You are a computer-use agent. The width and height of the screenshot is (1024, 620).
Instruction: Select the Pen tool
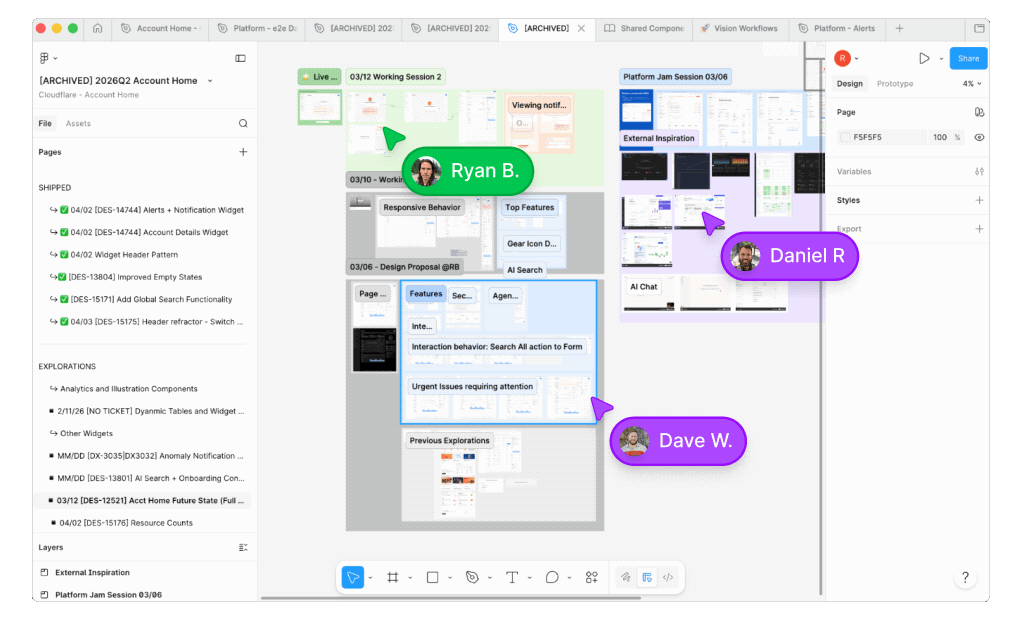pyautogui.click(x=472, y=577)
